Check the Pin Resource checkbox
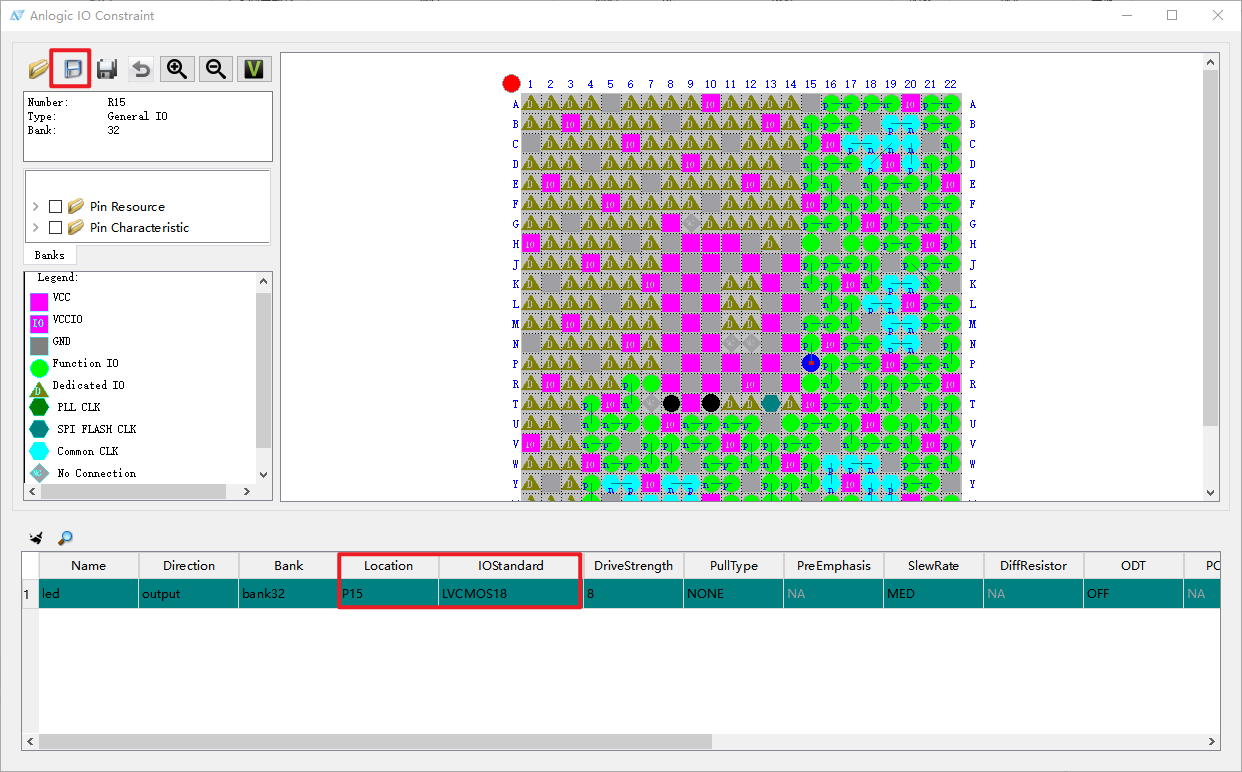1242x772 pixels. coord(55,206)
